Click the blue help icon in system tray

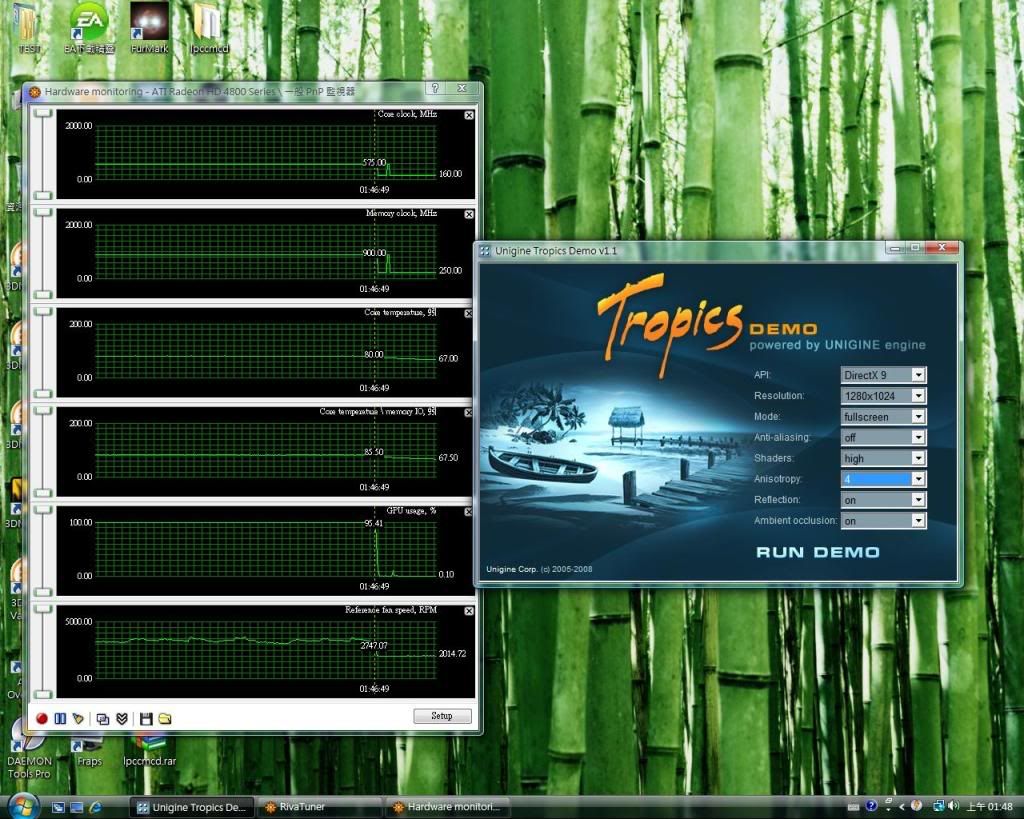[871, 807]
